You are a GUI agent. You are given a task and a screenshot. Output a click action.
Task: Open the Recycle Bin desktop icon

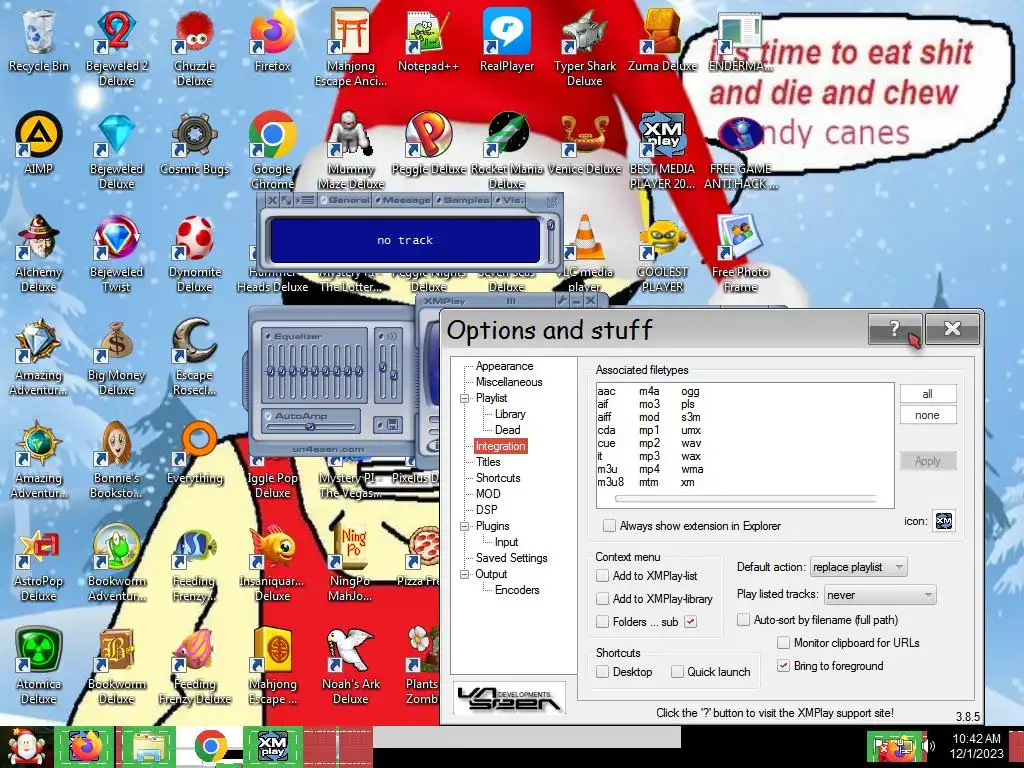pos(38,40)
